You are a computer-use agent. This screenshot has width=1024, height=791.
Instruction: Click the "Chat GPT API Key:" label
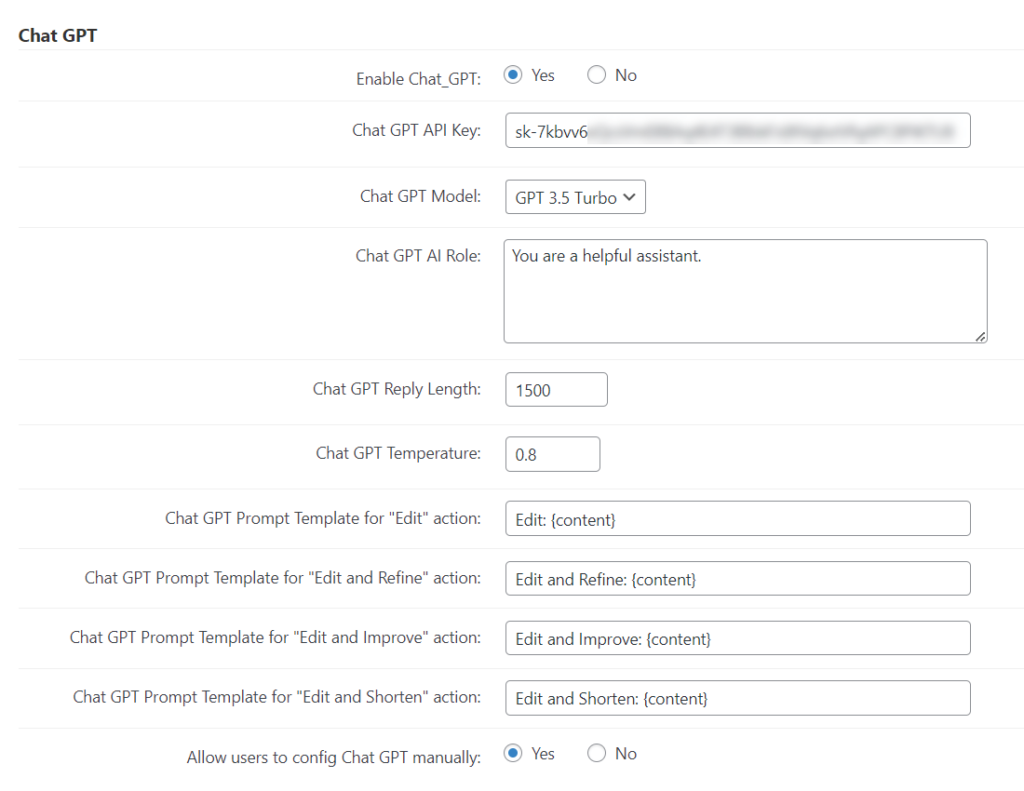click(416, 130)
